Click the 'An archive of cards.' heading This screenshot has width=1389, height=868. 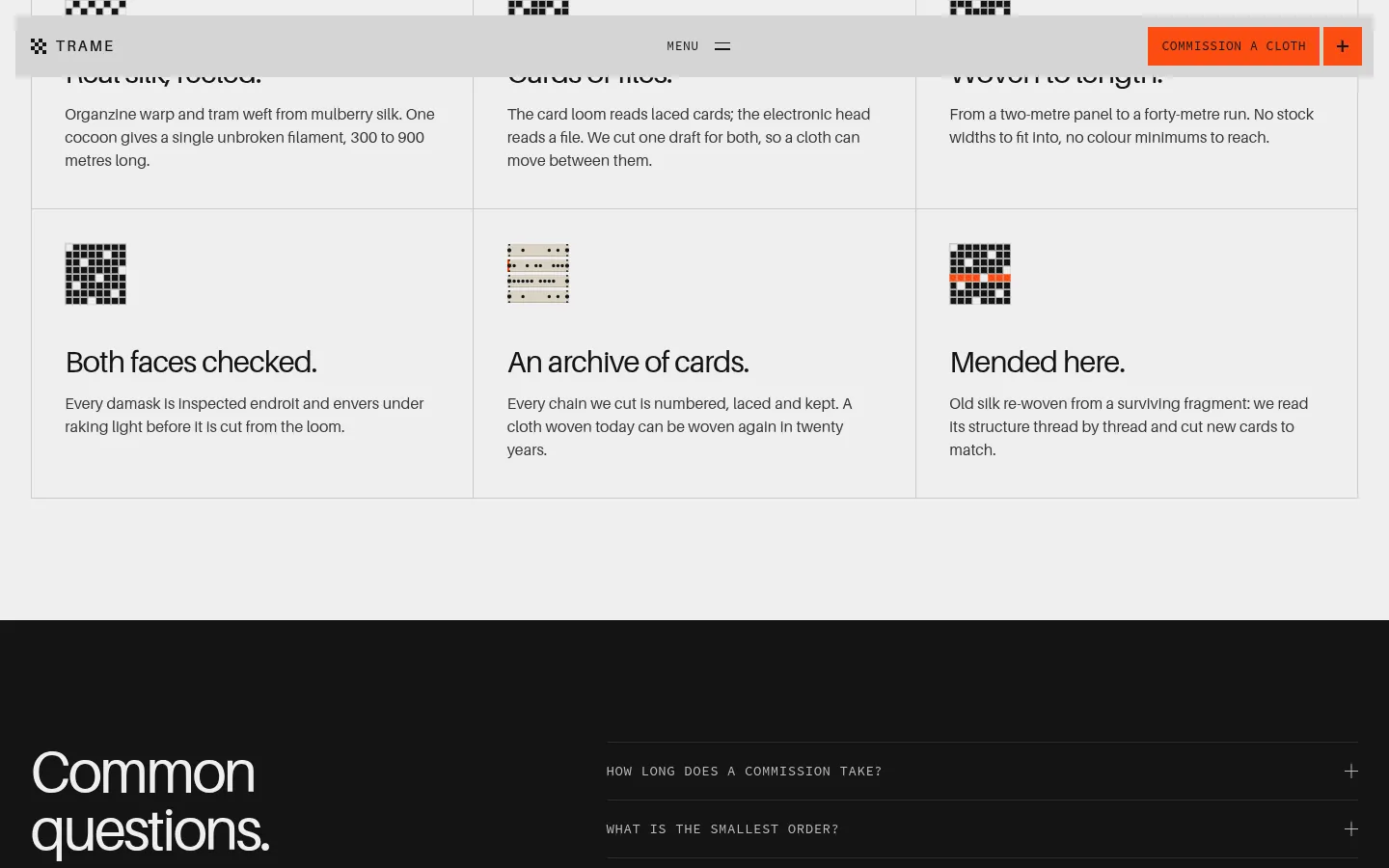(x=628, y=363)
